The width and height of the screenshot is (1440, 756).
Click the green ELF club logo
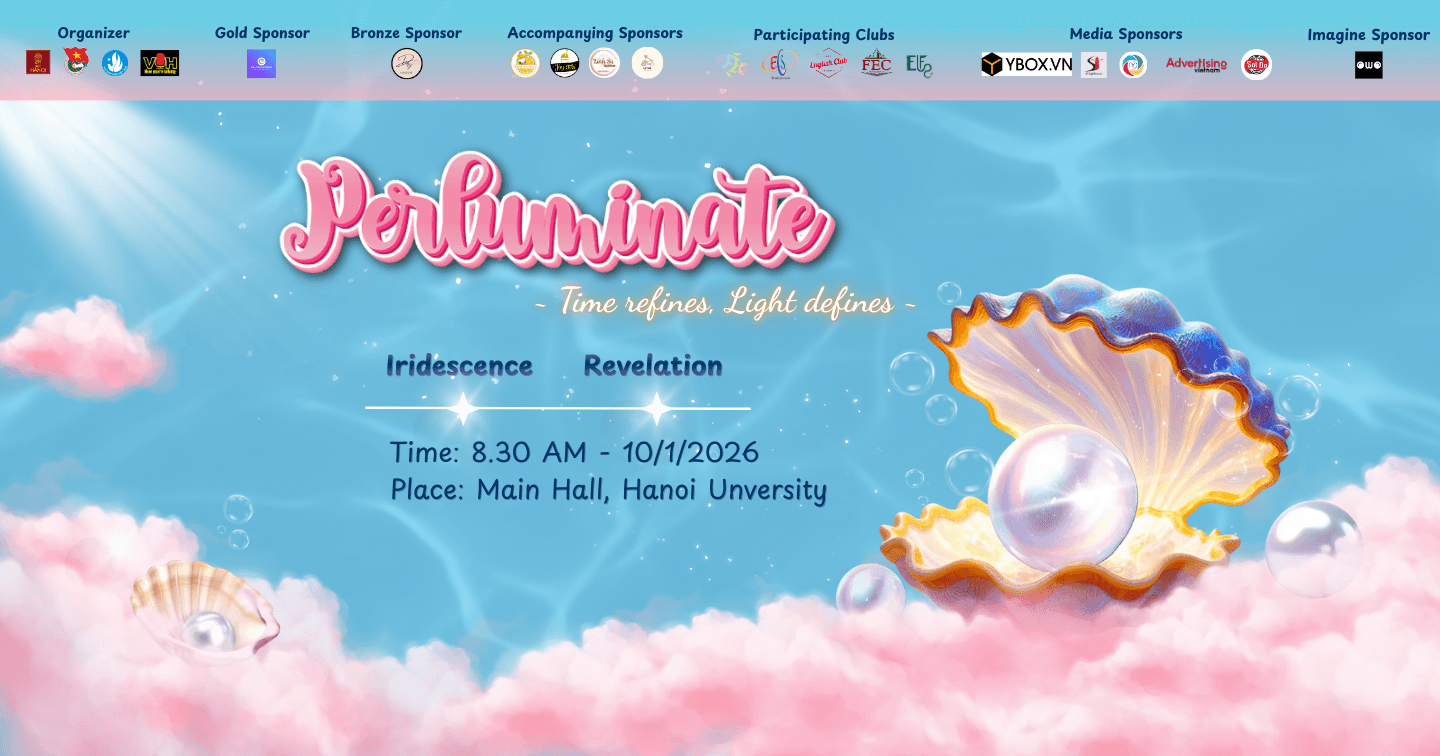coord(919,65)
